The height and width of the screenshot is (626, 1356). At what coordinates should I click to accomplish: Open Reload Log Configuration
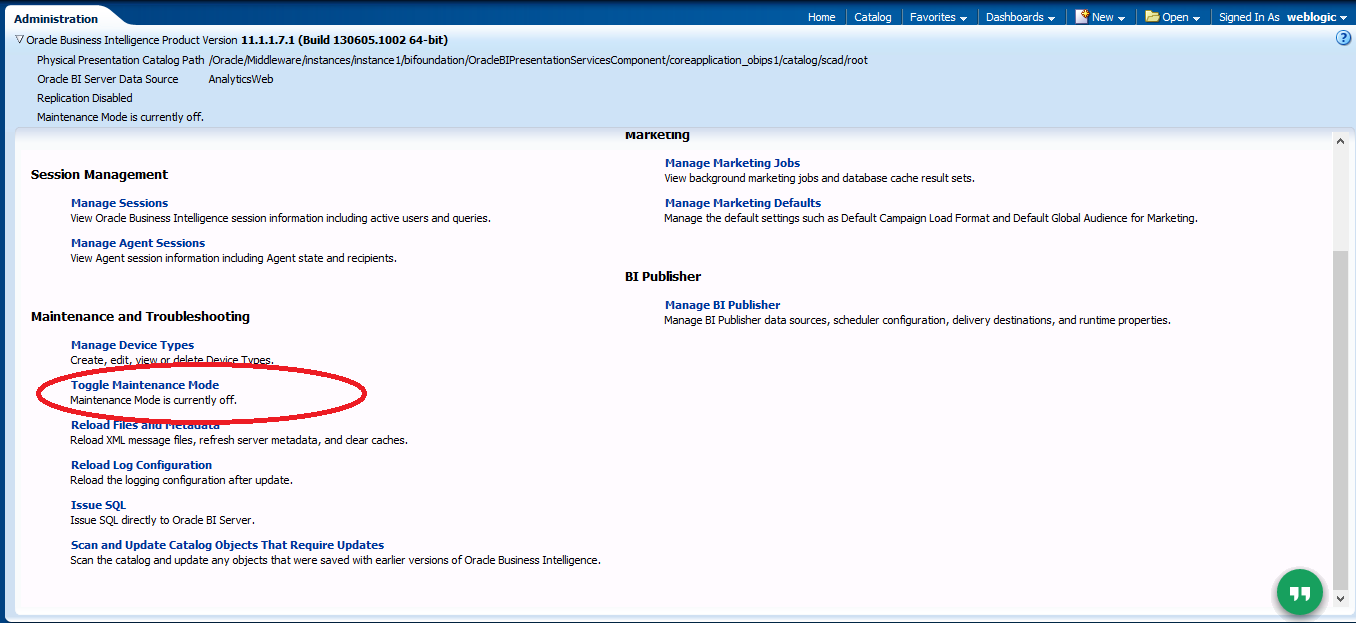click(x=141, y=465)
